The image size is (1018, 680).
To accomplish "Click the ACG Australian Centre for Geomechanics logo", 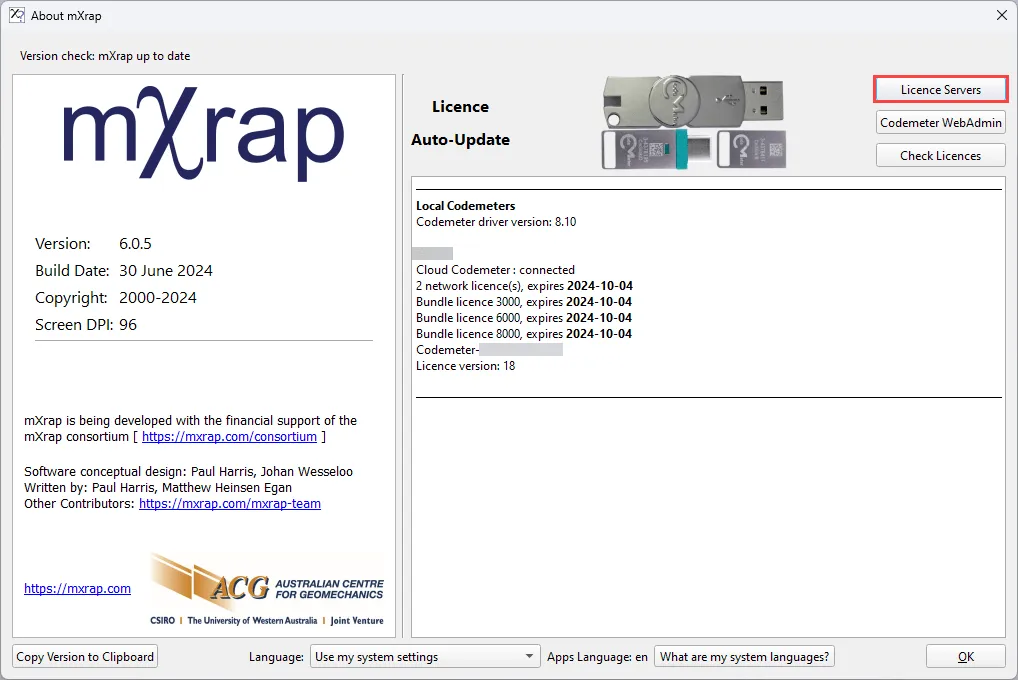I will pos(267,590).
